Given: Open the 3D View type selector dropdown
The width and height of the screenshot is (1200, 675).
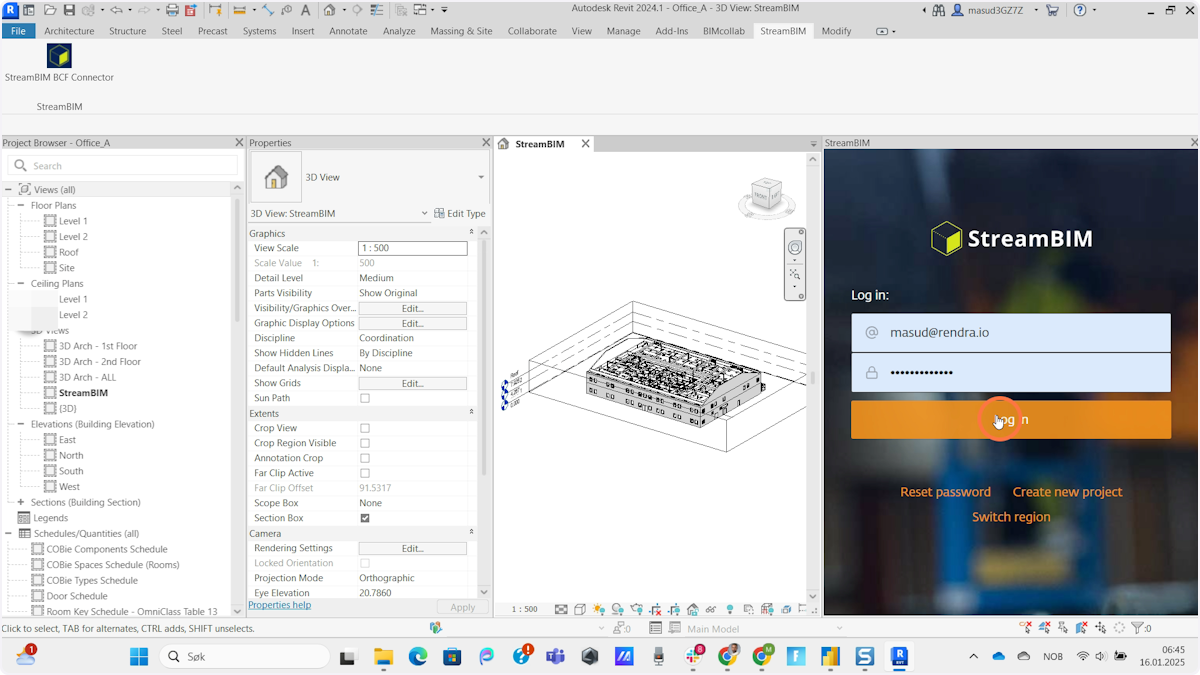Looking at the screenshot, I should [481, 177].
